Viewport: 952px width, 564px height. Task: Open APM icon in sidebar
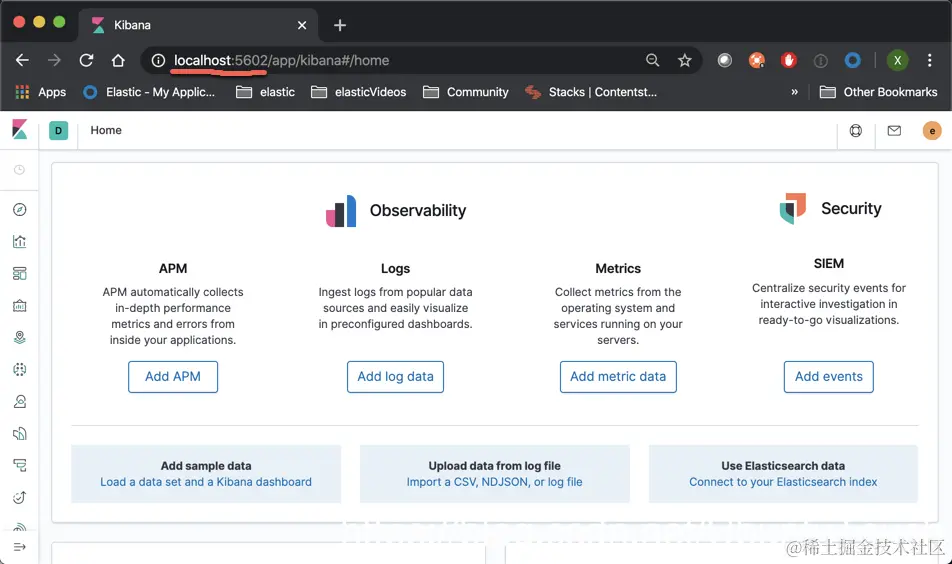(x=19, y=466)
